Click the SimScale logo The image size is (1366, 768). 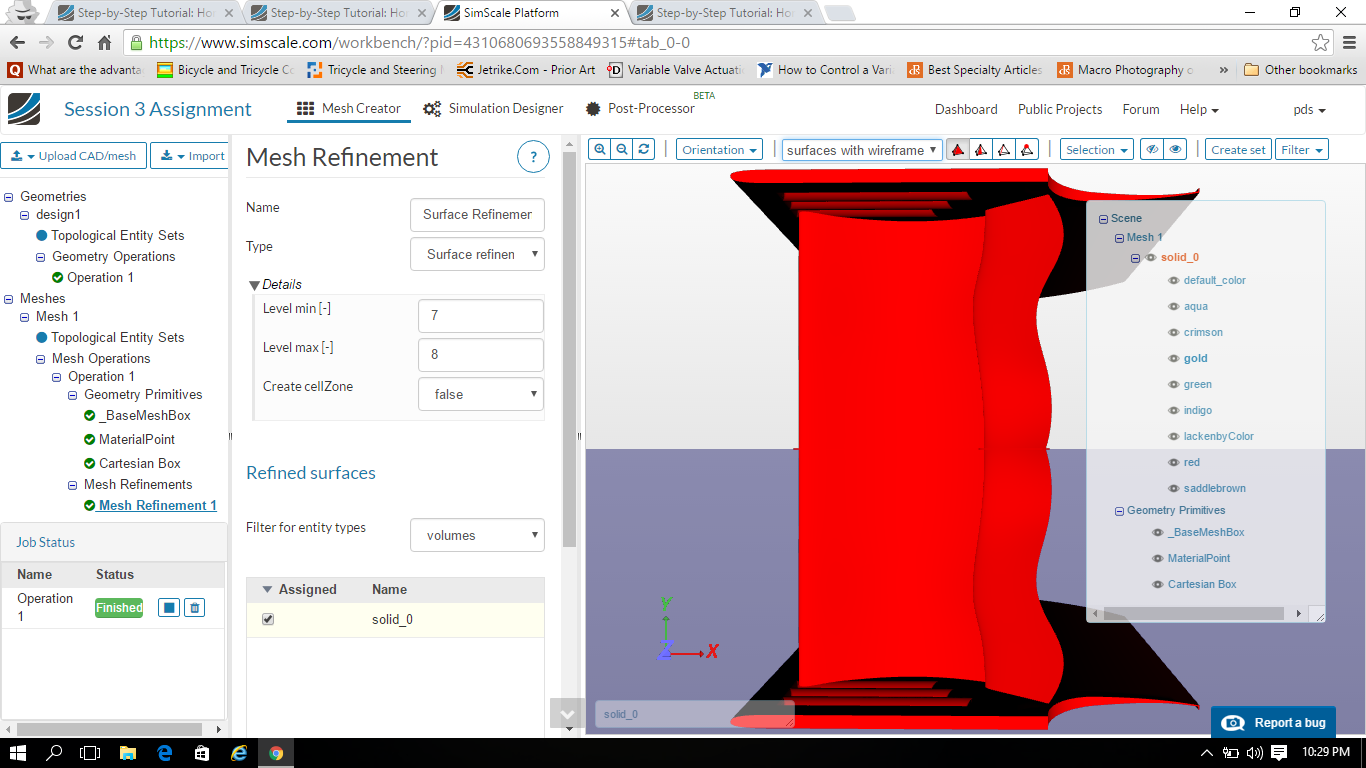tap(24, 109)
